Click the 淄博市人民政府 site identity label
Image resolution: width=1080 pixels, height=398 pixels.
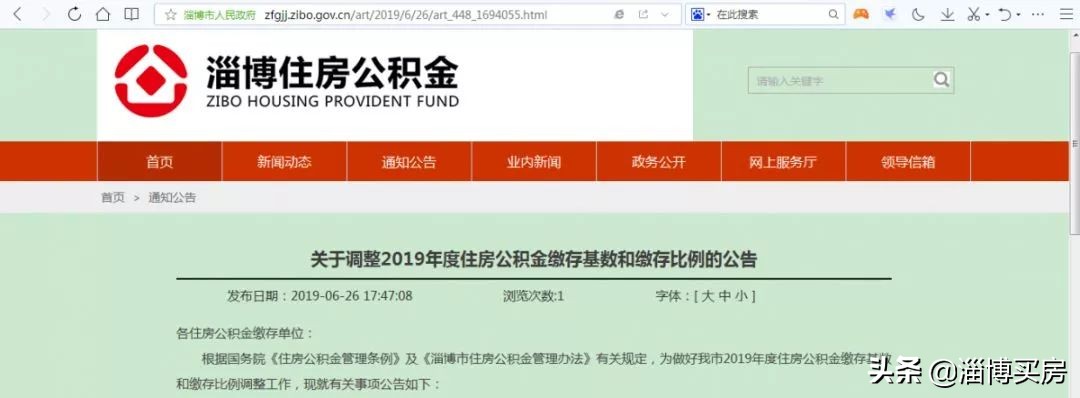click(220, 14)
